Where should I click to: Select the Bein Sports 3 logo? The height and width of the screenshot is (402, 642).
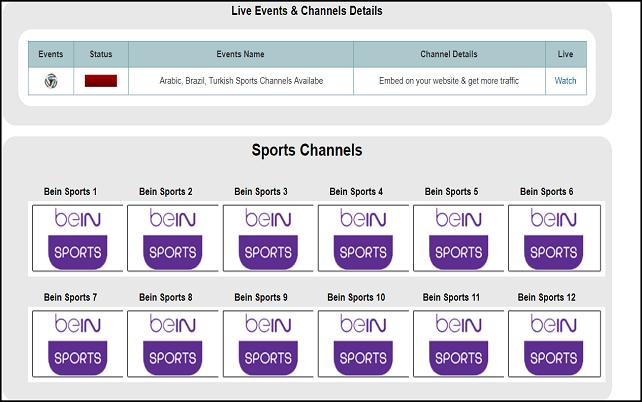(268, 238)
